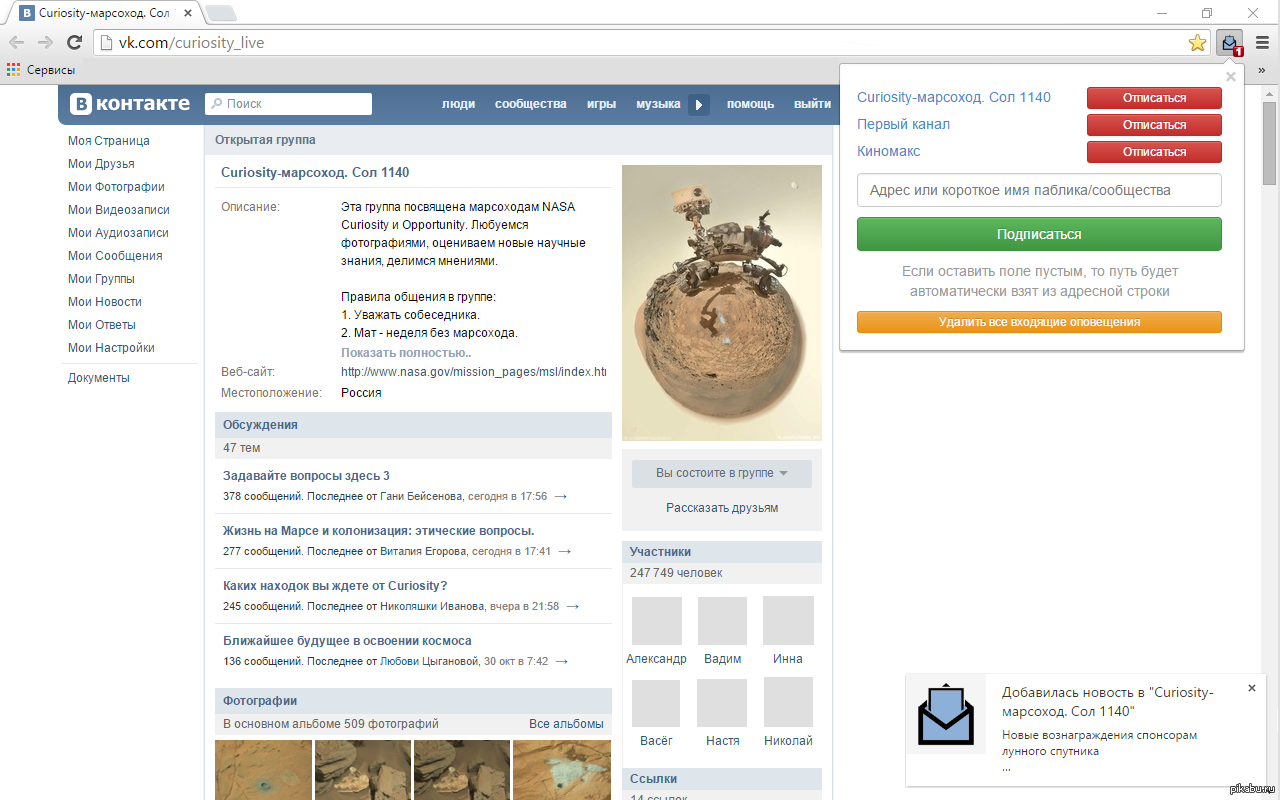Select 'сообщества' in the top navigation
Image resolution: width=1280 pixels, height=800 pixels.
(x=530, y=104)
